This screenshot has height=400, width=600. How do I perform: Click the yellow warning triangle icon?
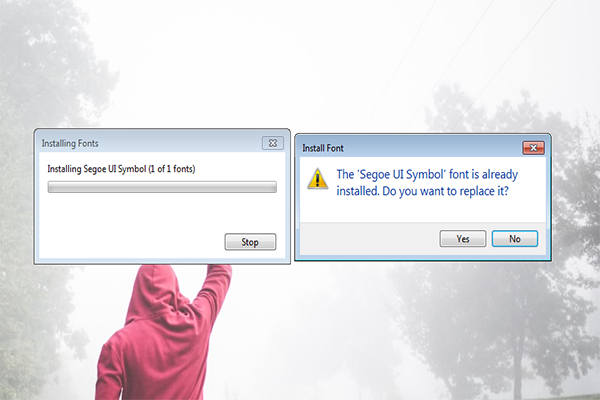[x=318, y=179]
